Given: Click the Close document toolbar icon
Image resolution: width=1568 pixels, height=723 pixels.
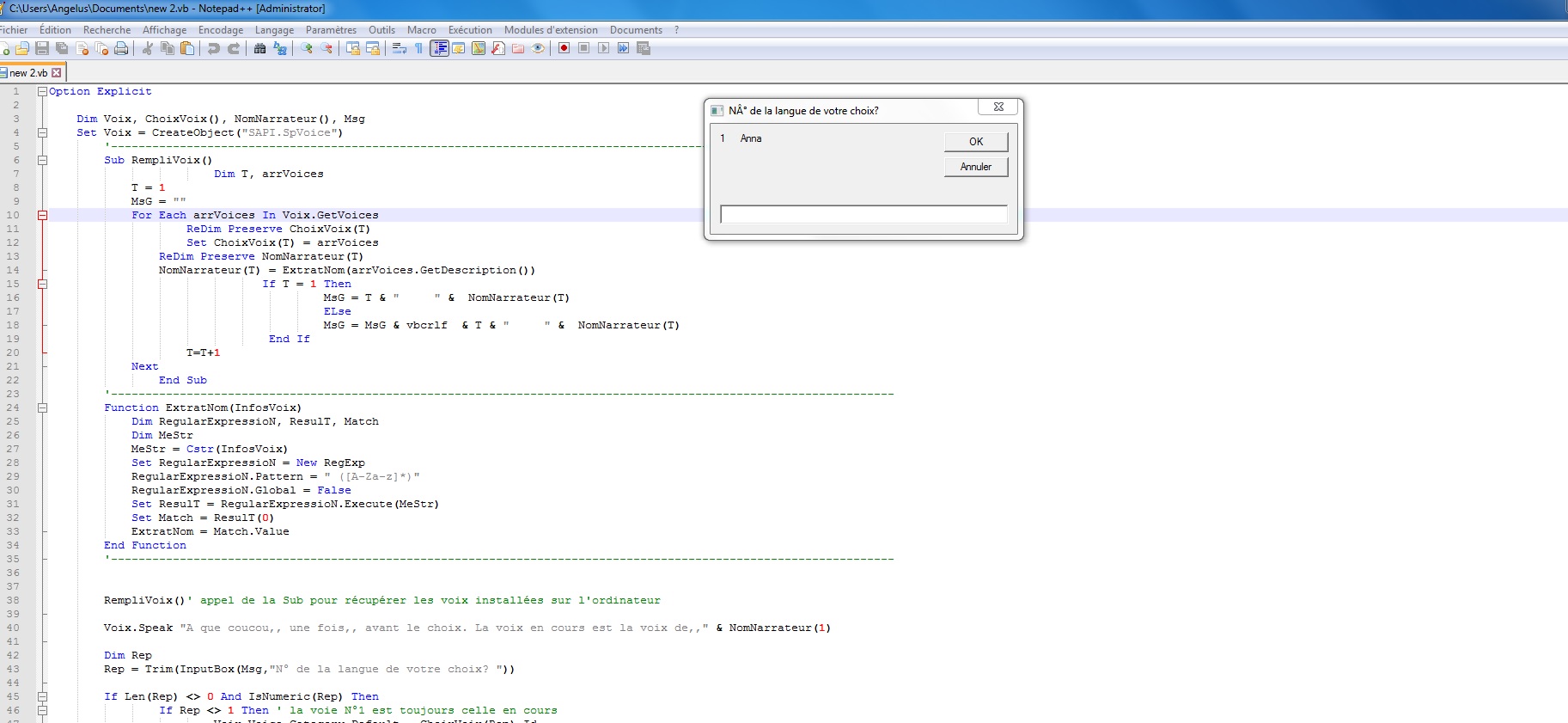Looking at the screenshot, I should tap(82, 48).
